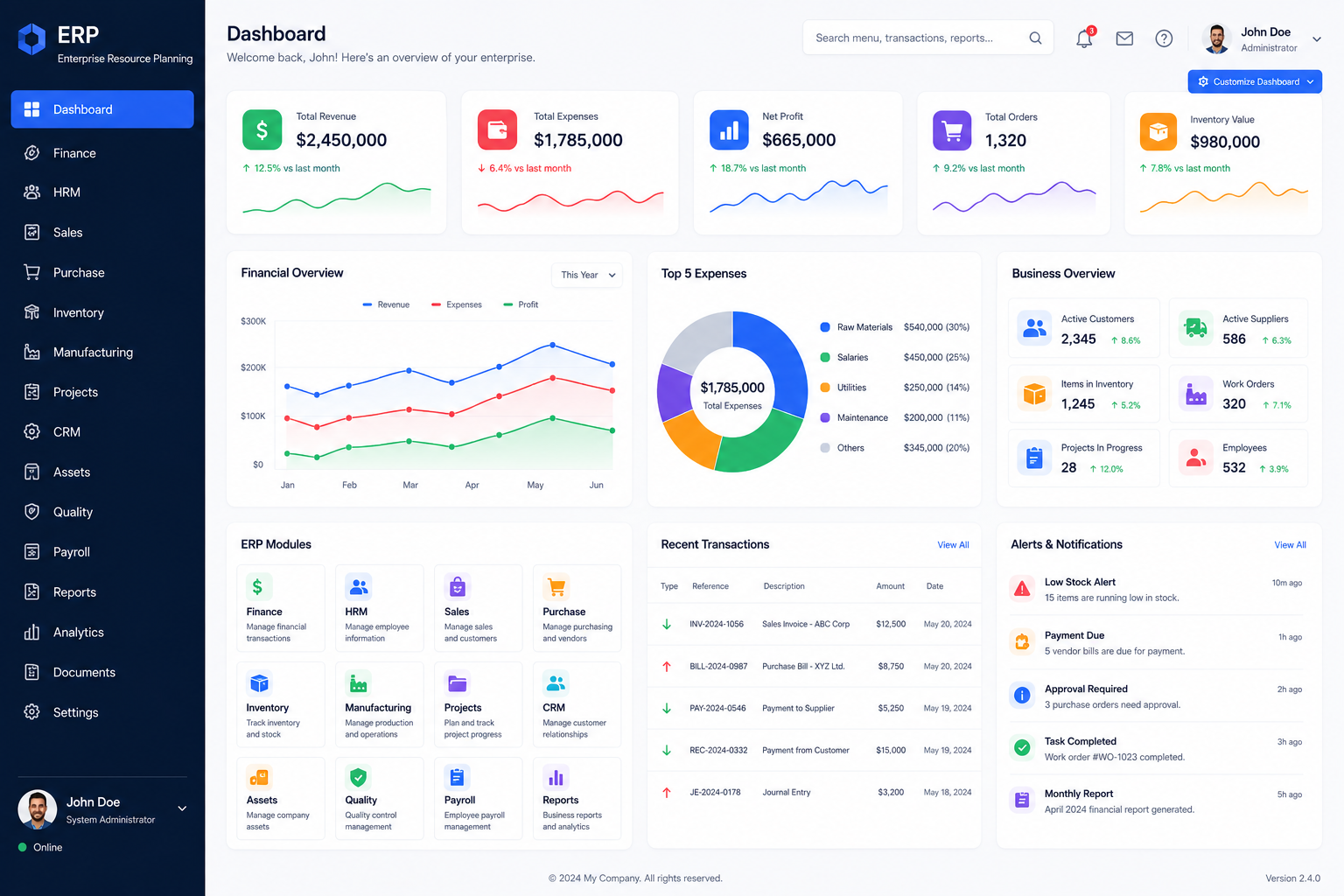
Task: Open the notifications bell icon
Action: coord(1084,38)
